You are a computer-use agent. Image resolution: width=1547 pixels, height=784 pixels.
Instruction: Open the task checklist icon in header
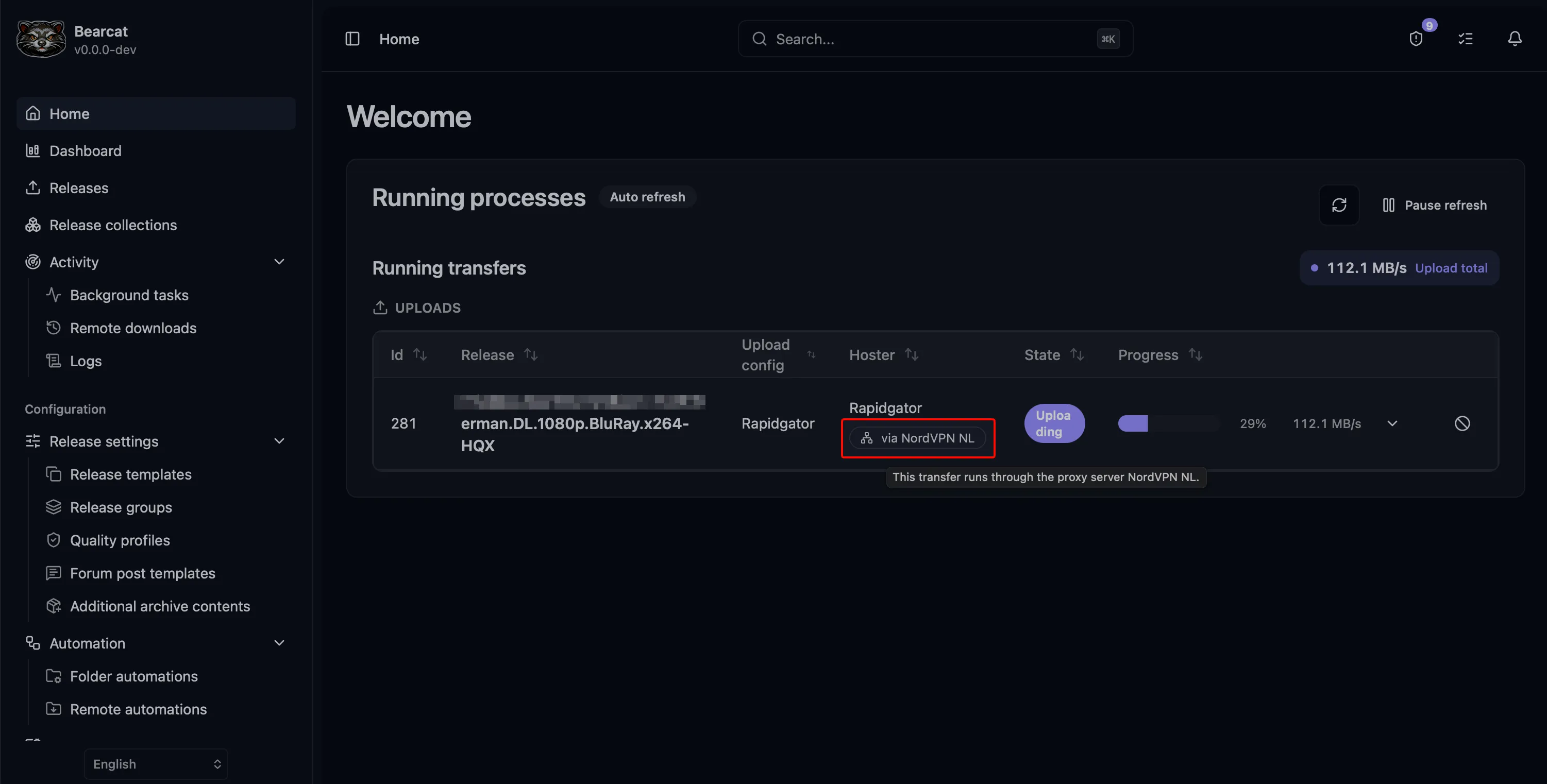click(1466, 39)
